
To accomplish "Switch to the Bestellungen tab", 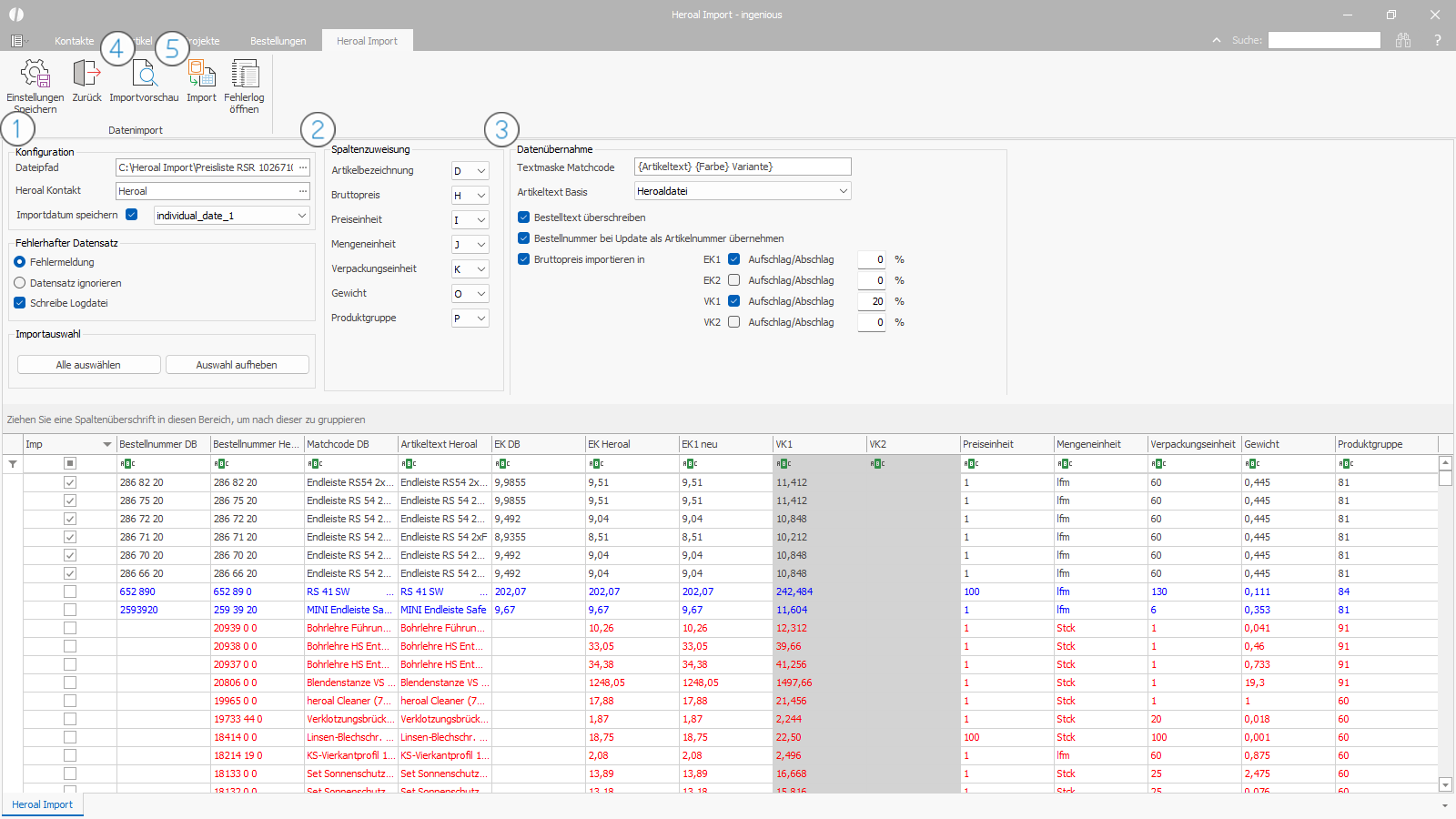I will tap(278, 41).
